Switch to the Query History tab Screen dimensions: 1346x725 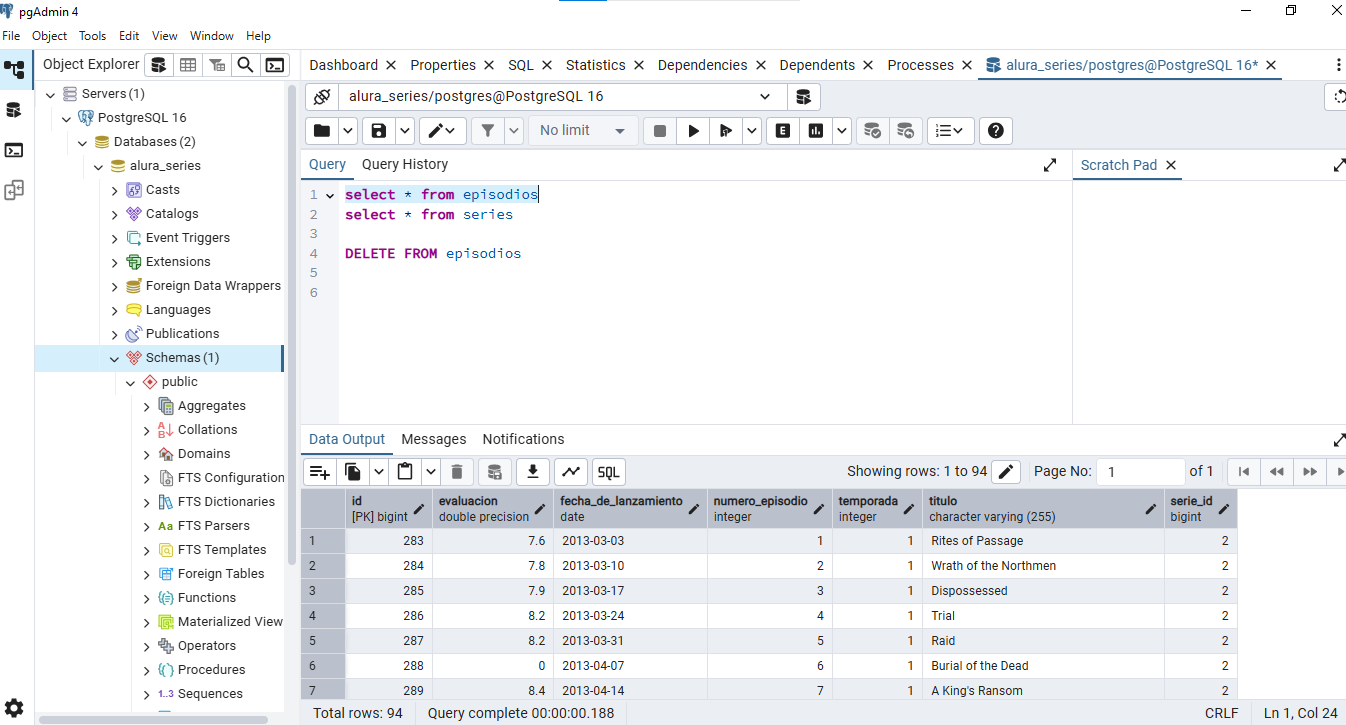pyautogui.click(x=405, y=164)
